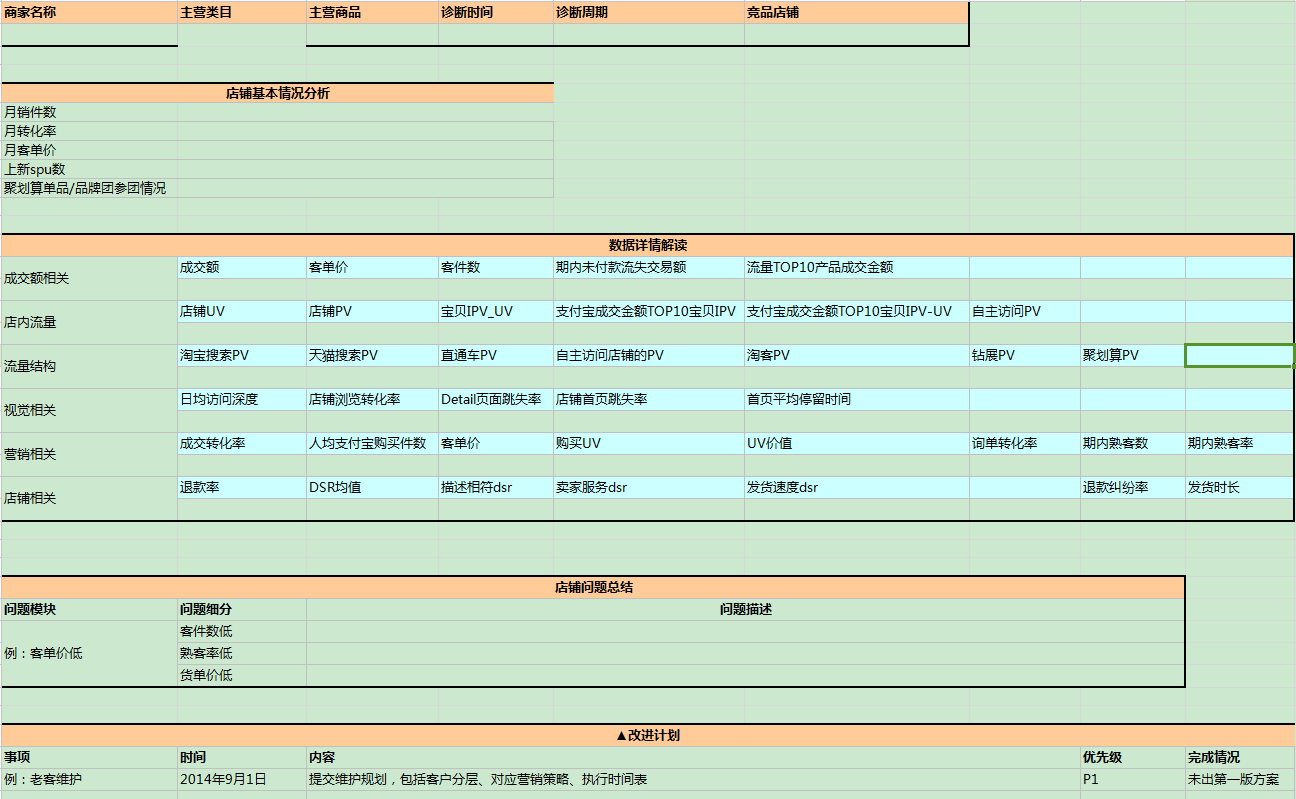Image resolution: width=1296 pixels, height=799 pixels.
Task: Select the 数据详情解读 section title
Action: [648, 245]
